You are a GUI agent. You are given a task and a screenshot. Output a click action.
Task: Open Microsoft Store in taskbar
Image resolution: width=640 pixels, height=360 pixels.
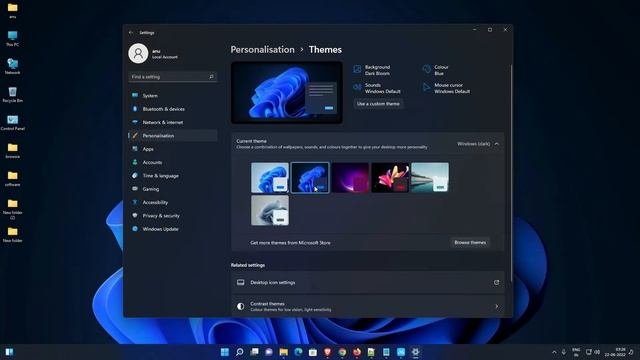click(313, 352)
